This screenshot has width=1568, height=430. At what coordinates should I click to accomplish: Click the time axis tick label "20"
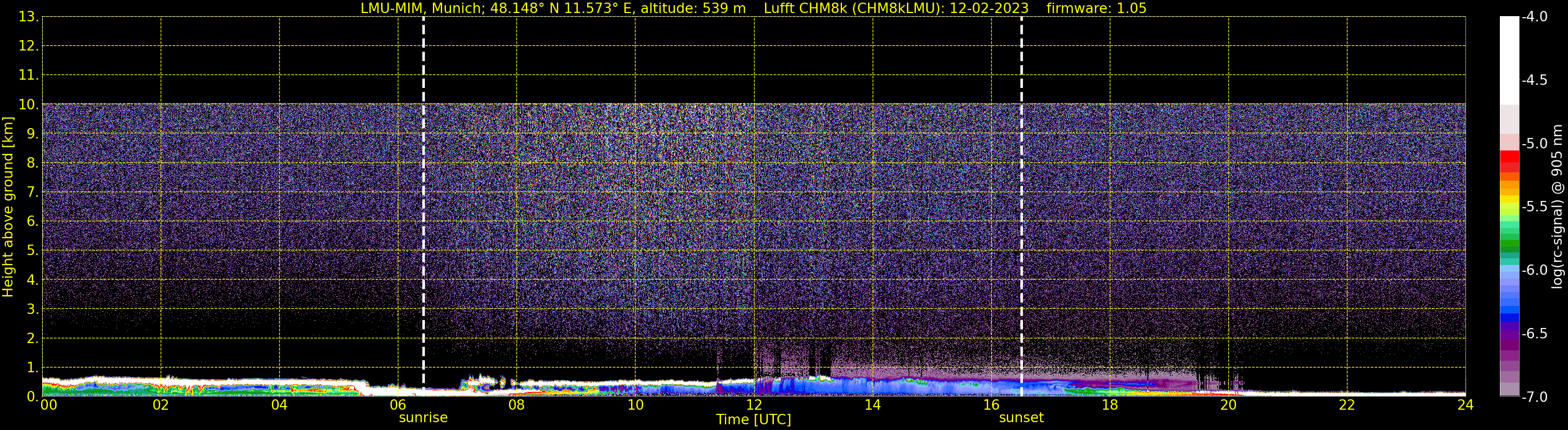(1228, 405)
